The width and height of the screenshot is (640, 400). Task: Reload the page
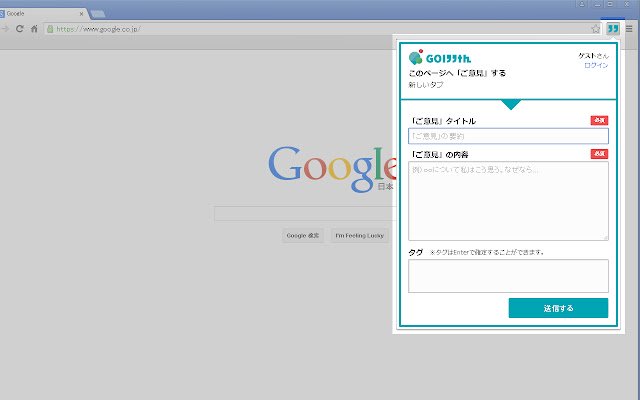click(19, 29)
